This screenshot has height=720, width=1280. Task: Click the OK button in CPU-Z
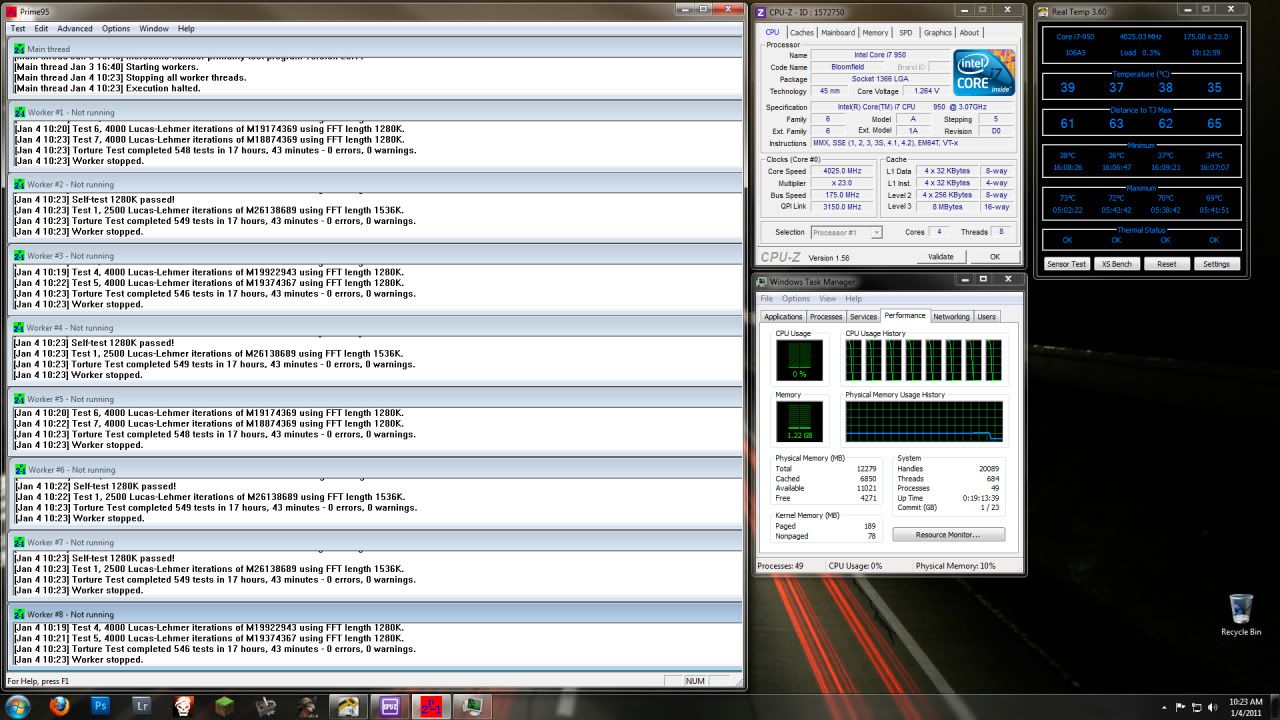995,256
